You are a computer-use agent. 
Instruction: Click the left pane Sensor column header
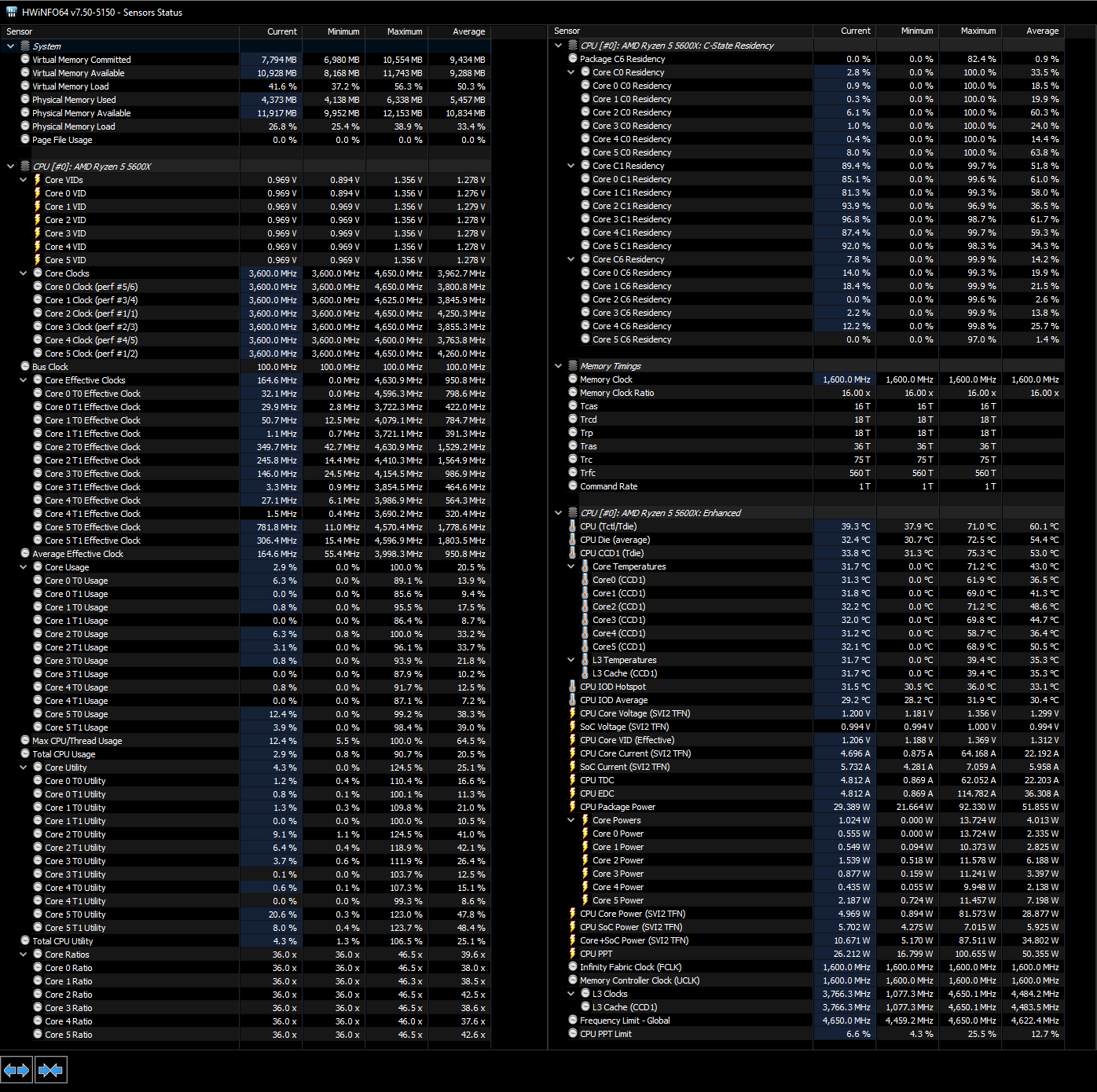point(119,31)
